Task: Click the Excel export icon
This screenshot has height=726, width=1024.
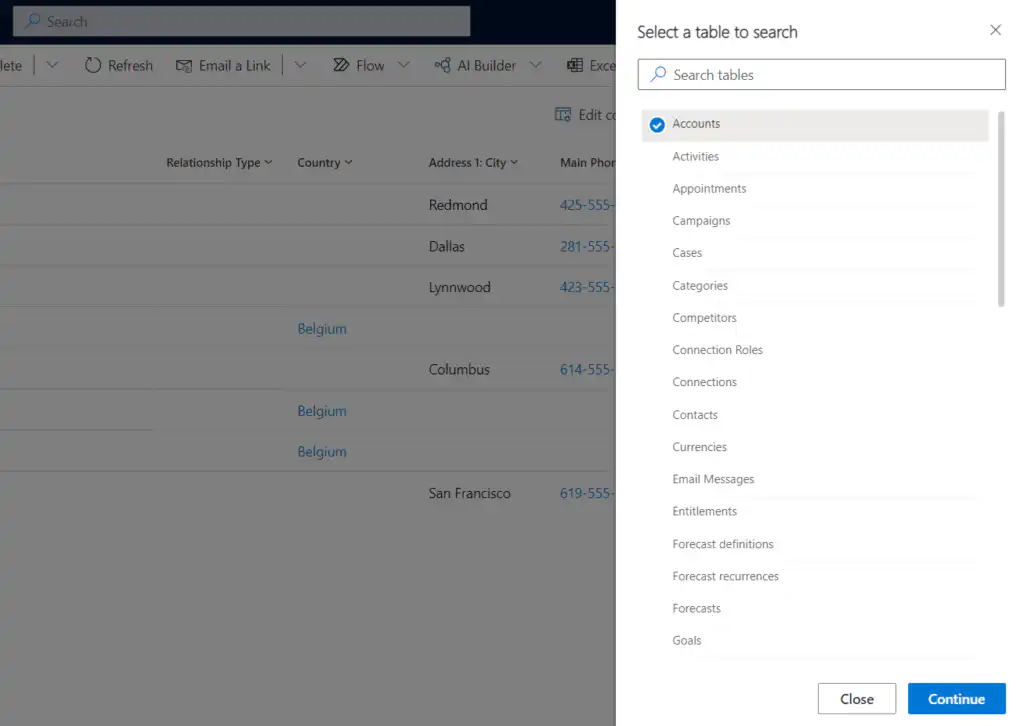Action: (575, 65)
